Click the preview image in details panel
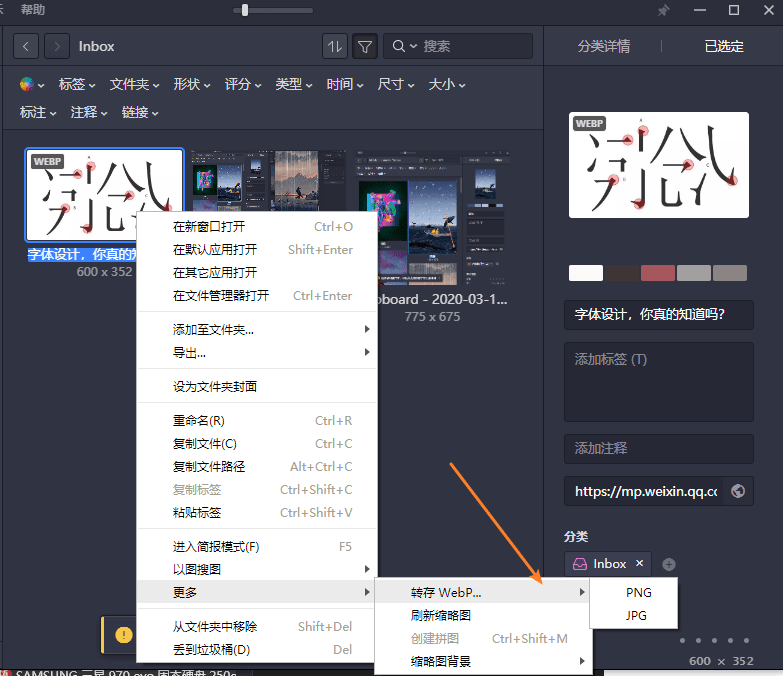 click(x=659, y=165)
